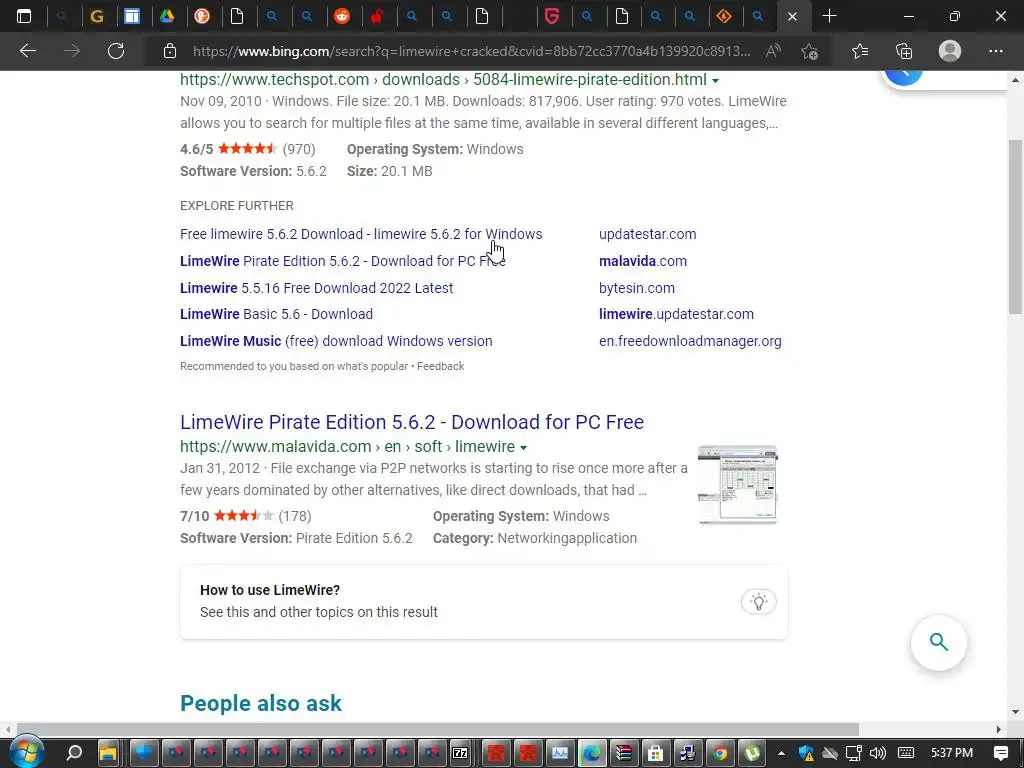This screenshot has width=1024, height=768.
Task: Expand techspot.com result URL dropdown arrow
Action: [x=716, y=81]
